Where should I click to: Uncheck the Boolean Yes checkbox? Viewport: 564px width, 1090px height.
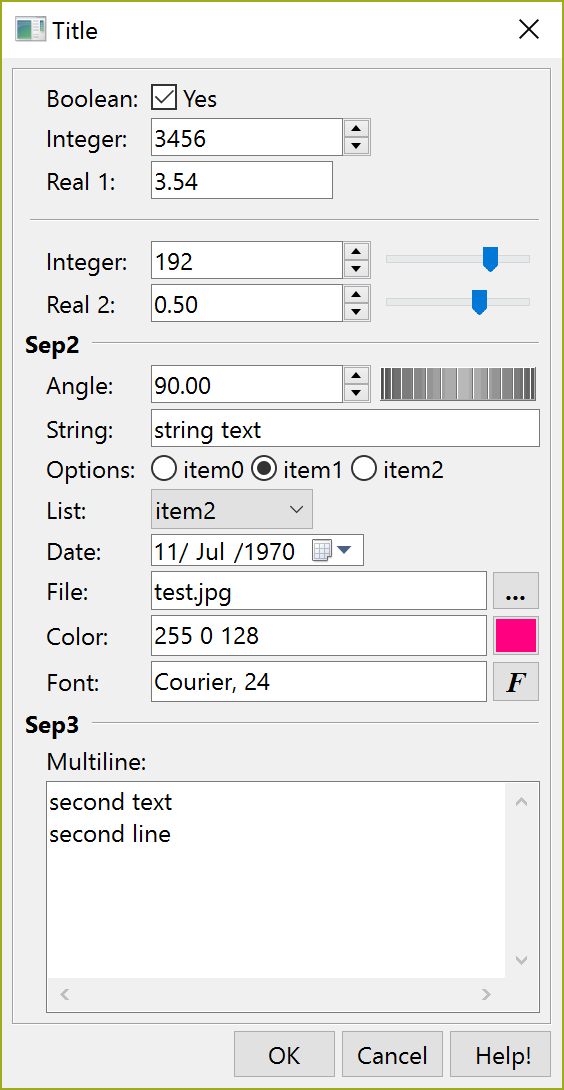coord(163,99)
